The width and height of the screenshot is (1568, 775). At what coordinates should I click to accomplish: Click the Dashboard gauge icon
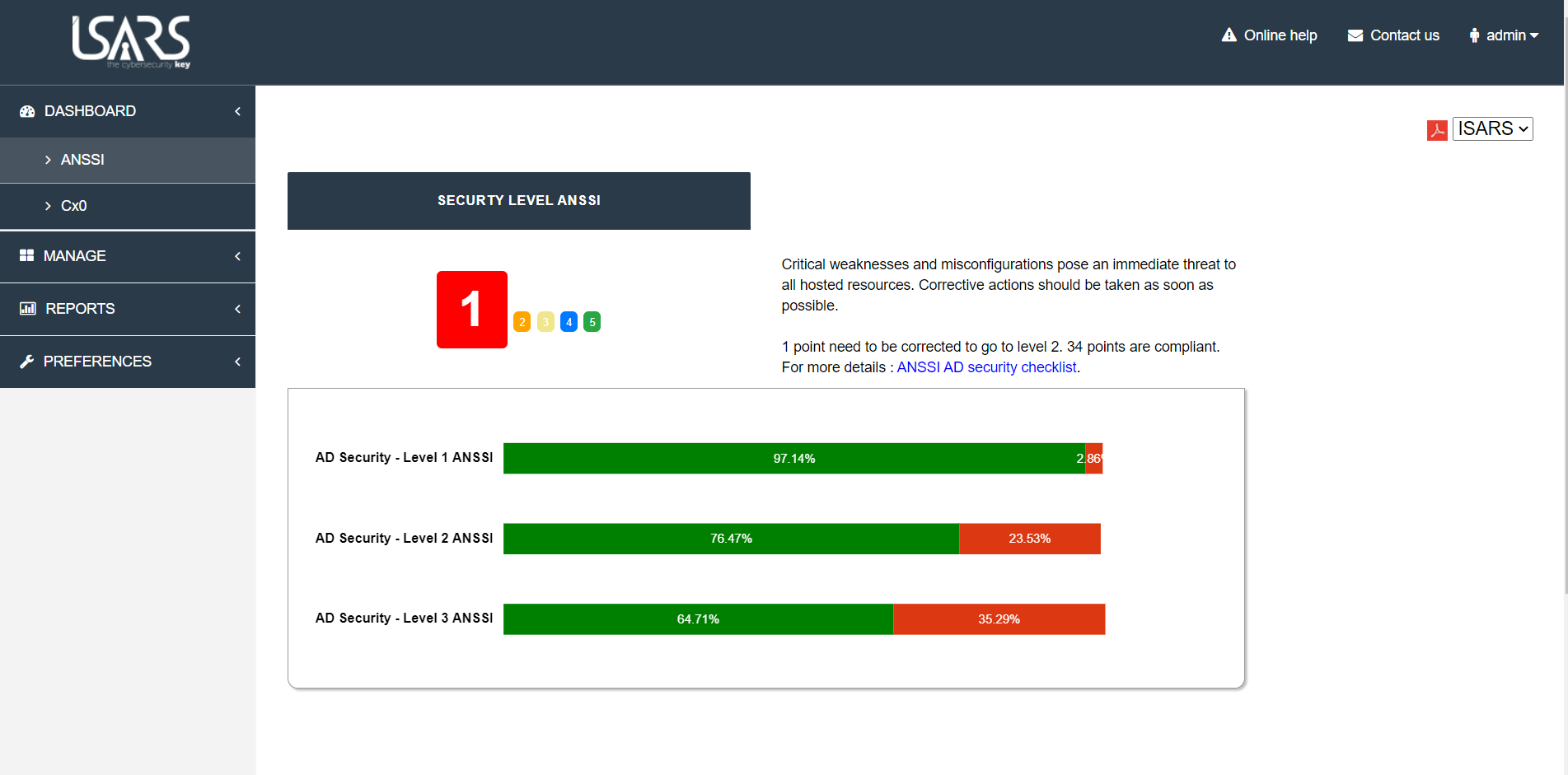(27, 111)
